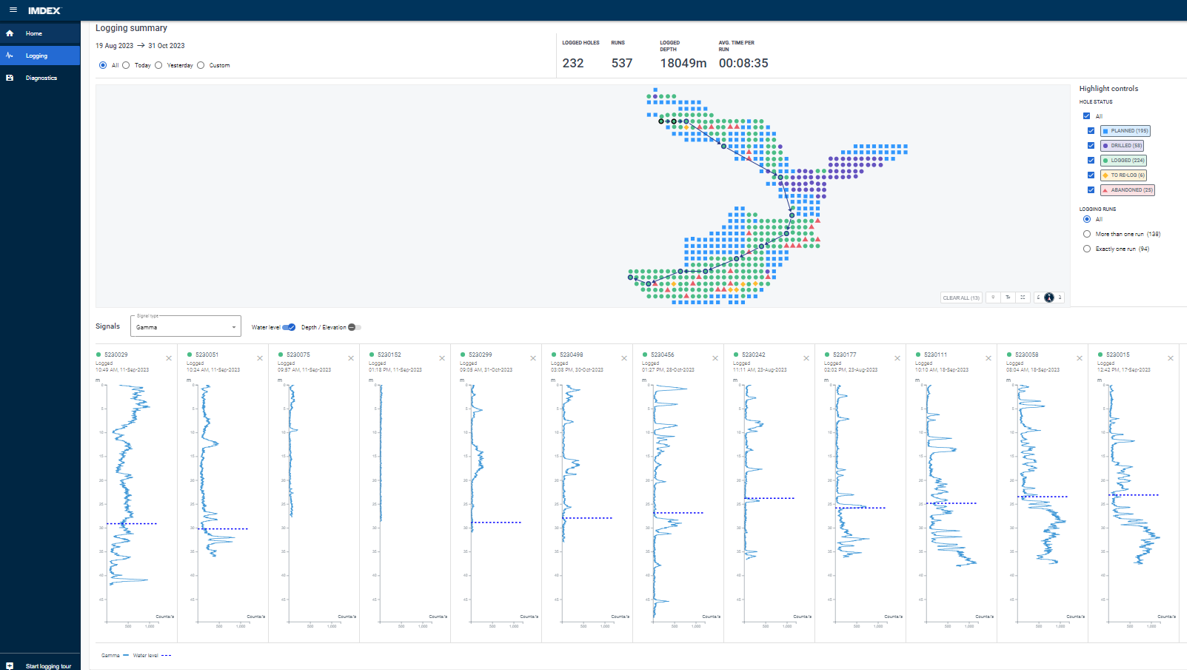The width and height of the screenshot is (1187, 670).
Task: Toggle the Depth / Elevation switch
Action: (x=354, y=327)
